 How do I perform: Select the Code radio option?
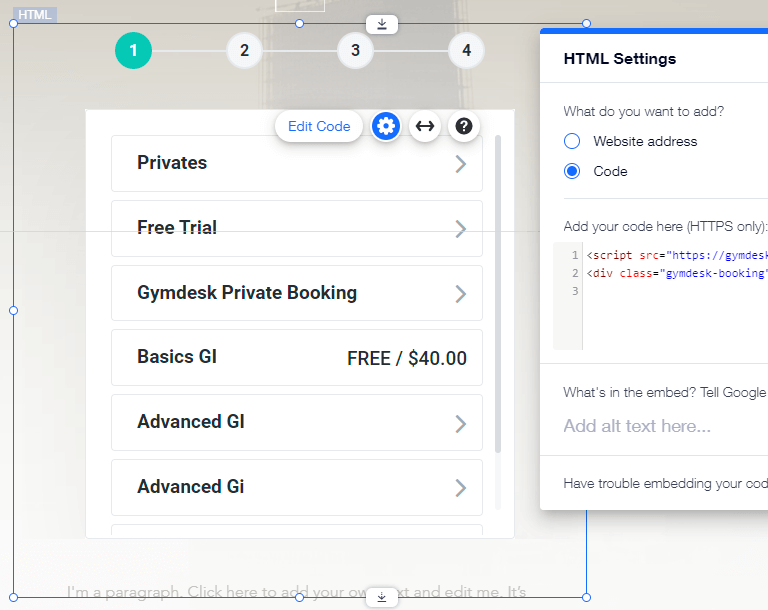[572, 171]
